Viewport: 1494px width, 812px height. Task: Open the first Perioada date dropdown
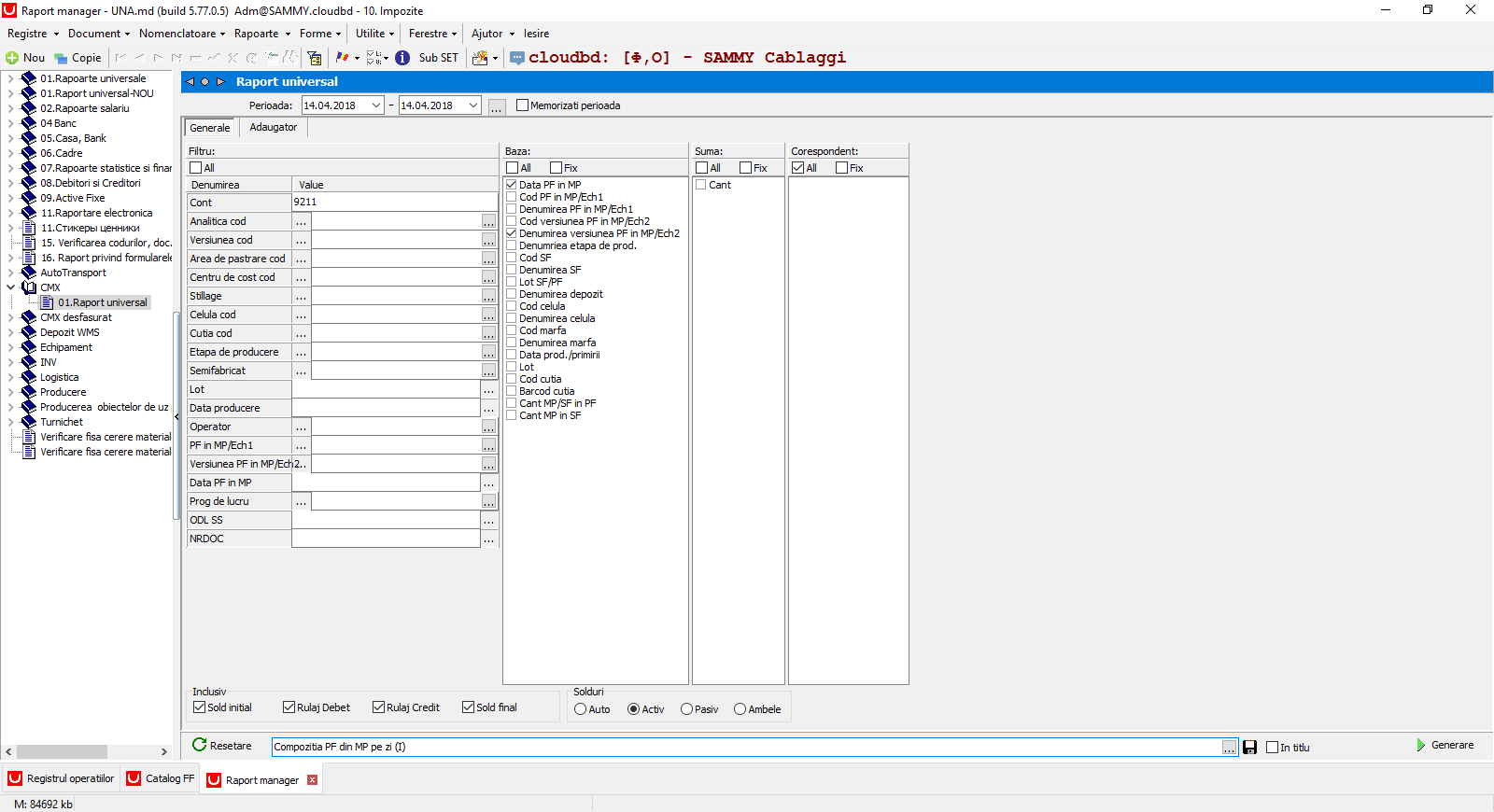pos(376,105)
